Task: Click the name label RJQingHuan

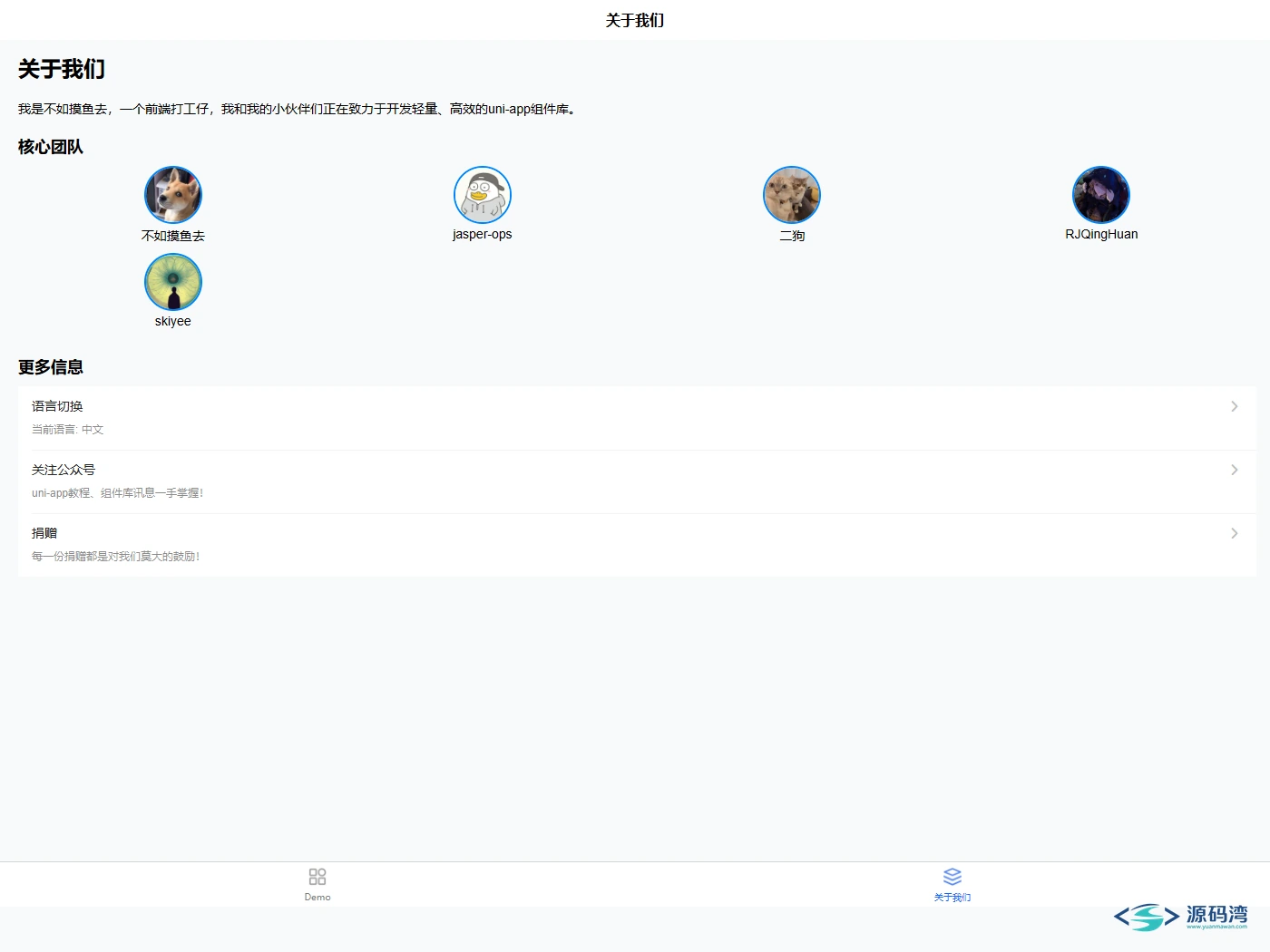Action: (x=1101, y=234)
